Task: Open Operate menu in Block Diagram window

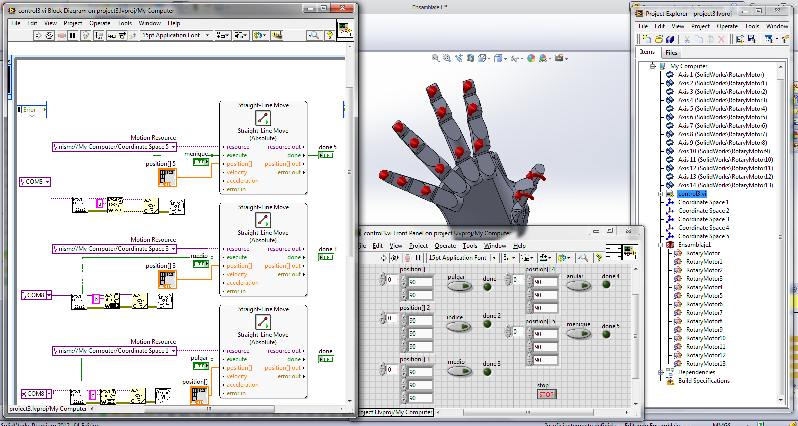Action: [x=99, y=23]
